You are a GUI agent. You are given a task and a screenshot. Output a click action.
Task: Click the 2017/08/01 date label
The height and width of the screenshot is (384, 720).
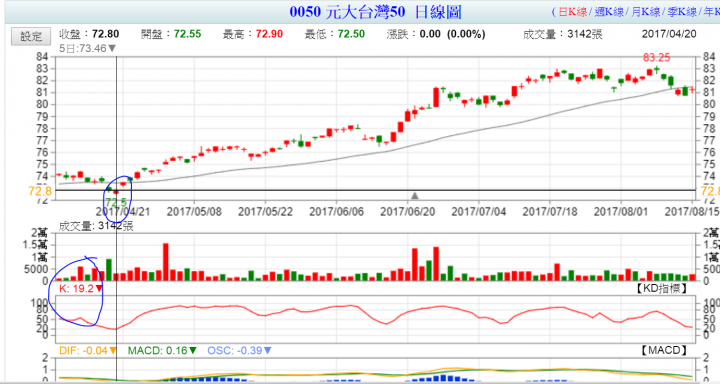click(621, 212)
